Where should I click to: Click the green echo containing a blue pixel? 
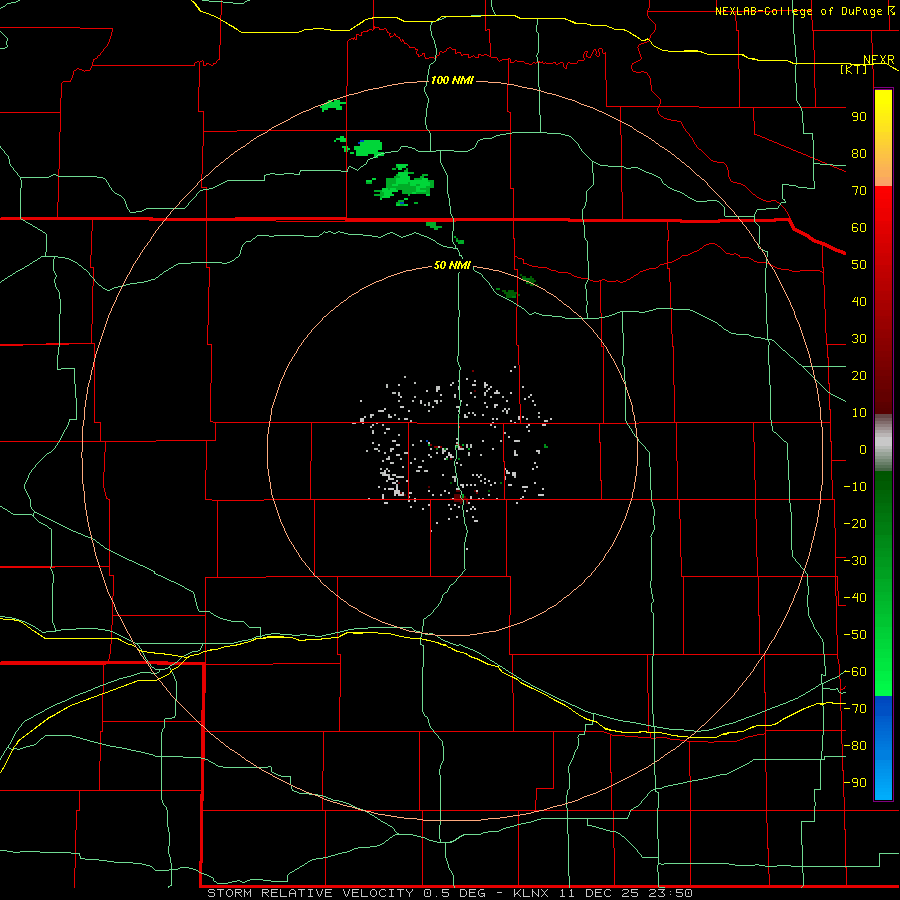tap(367, 148)
